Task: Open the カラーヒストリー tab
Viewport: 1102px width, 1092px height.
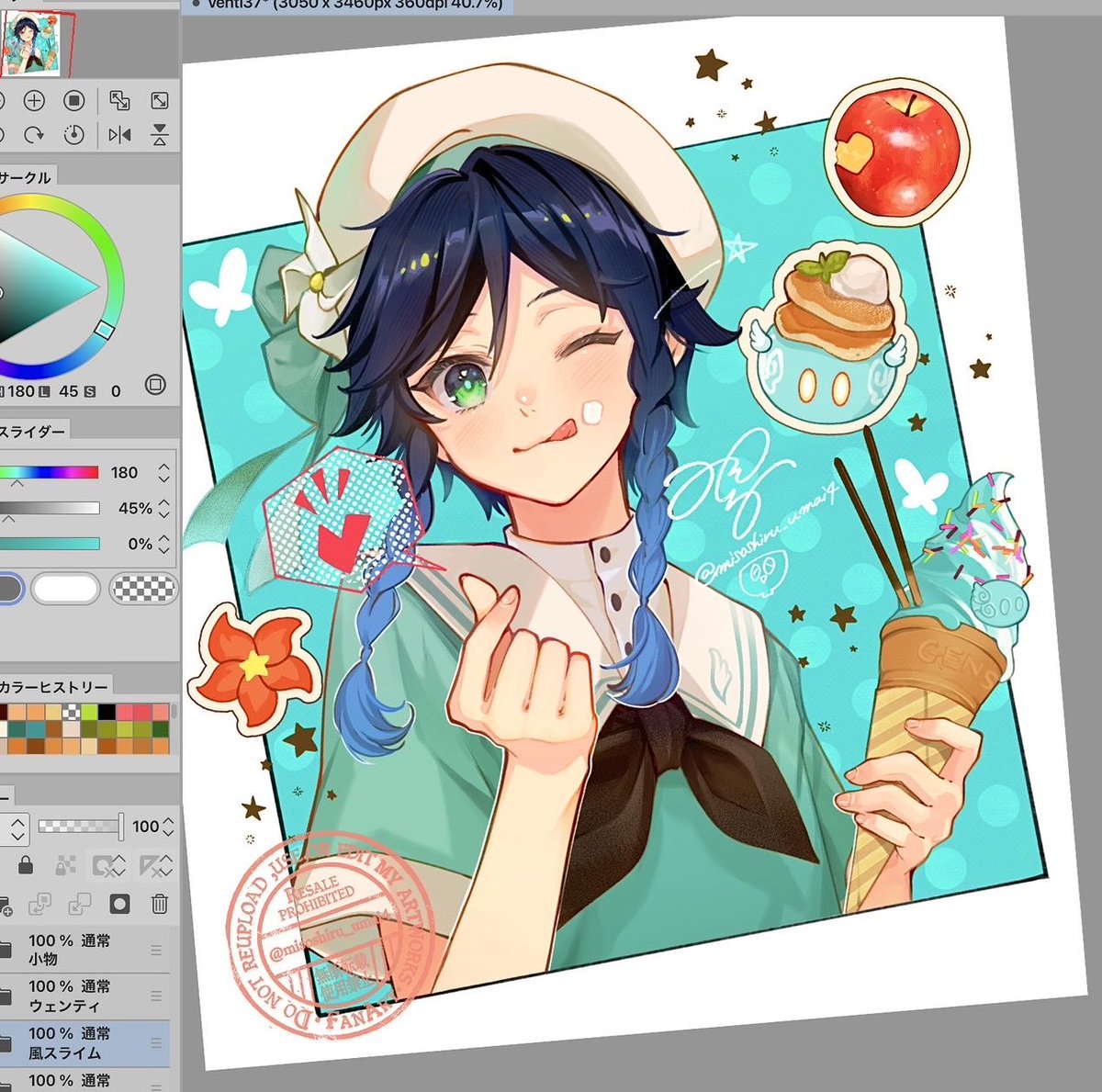Action: [x=54, y=686]
